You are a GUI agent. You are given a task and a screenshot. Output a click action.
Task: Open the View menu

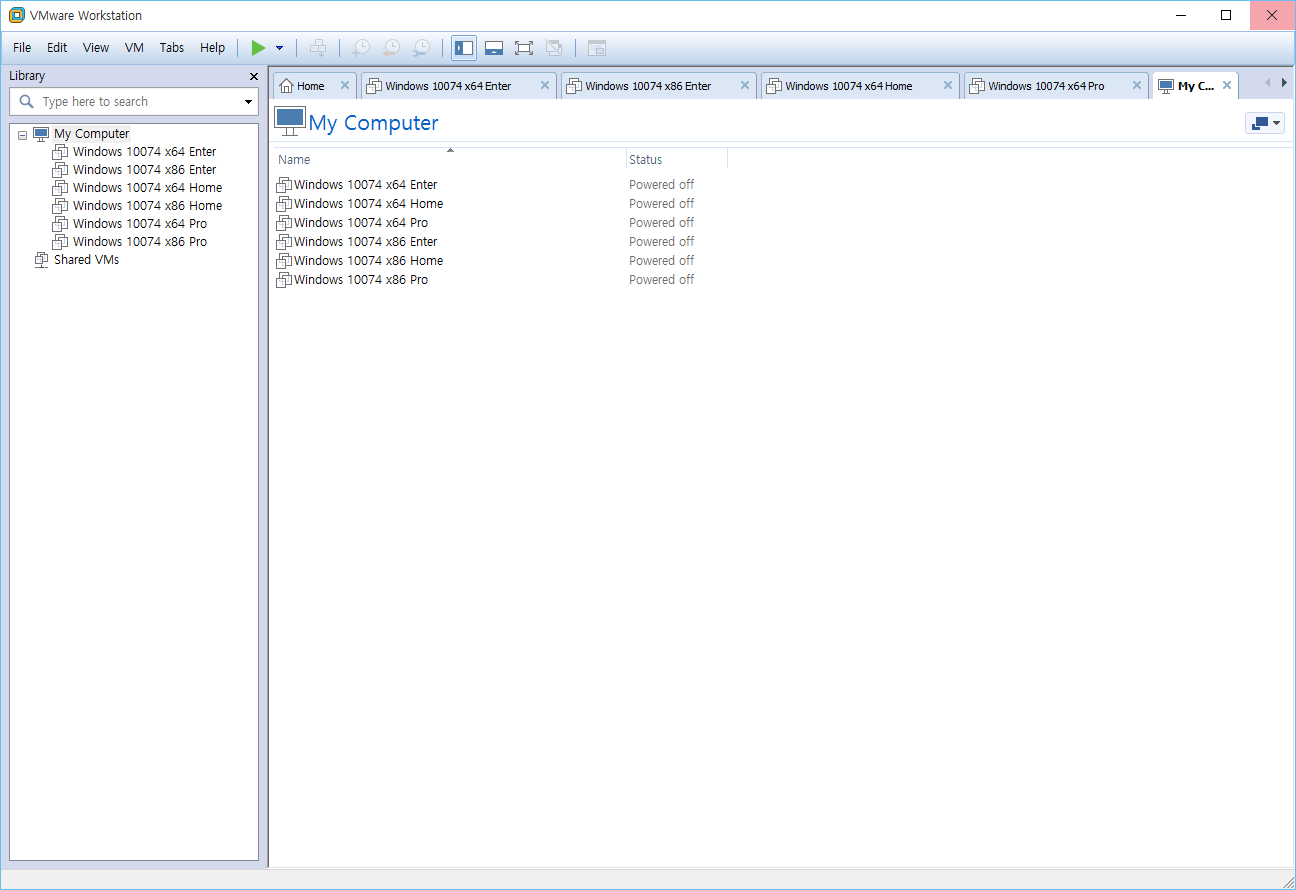pos(96,48)
